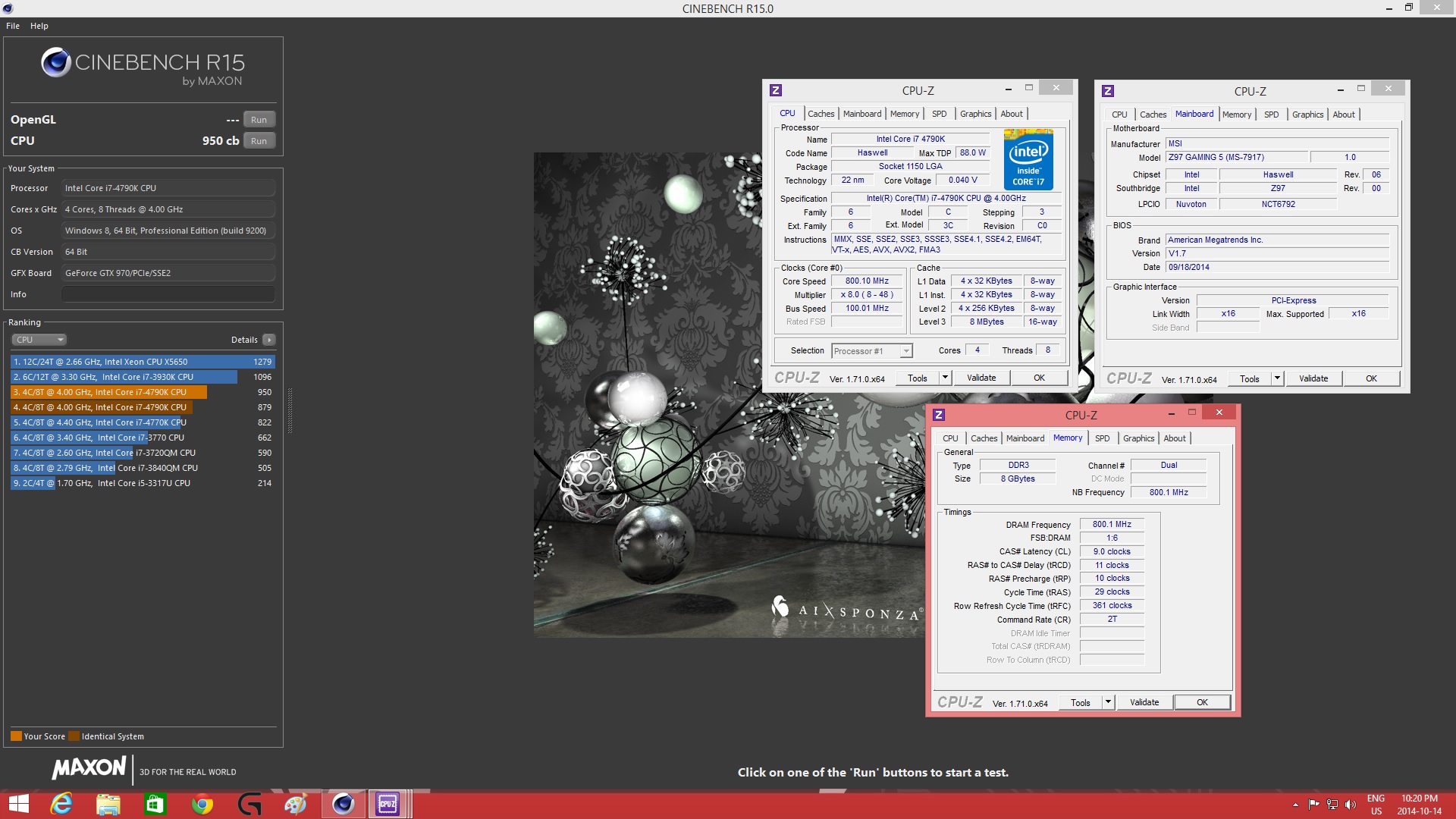Click the Cinebench title bar app icon

coord(8,8)
